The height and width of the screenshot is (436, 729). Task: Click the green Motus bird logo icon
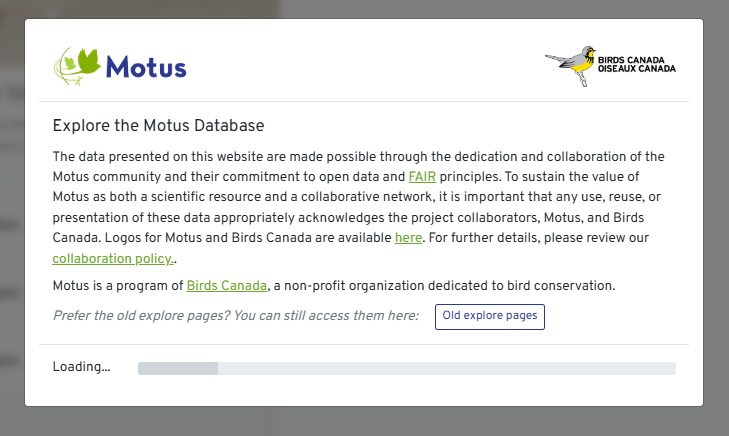click(x=76, y=66)
